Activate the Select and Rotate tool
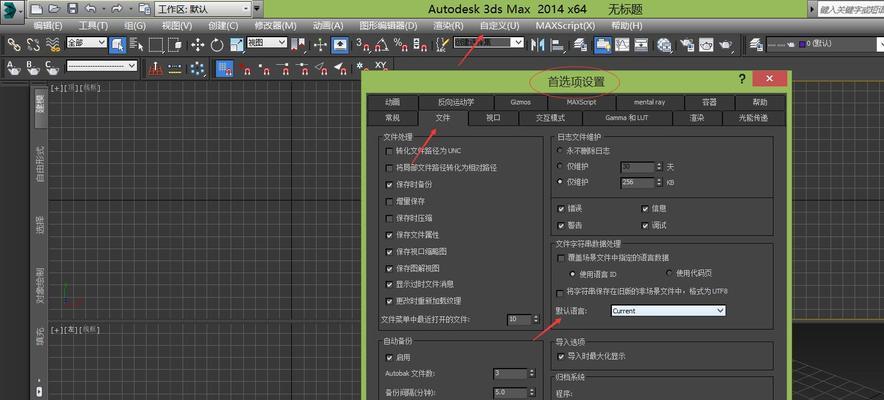 pyautogui.click(x=217, y=45)
